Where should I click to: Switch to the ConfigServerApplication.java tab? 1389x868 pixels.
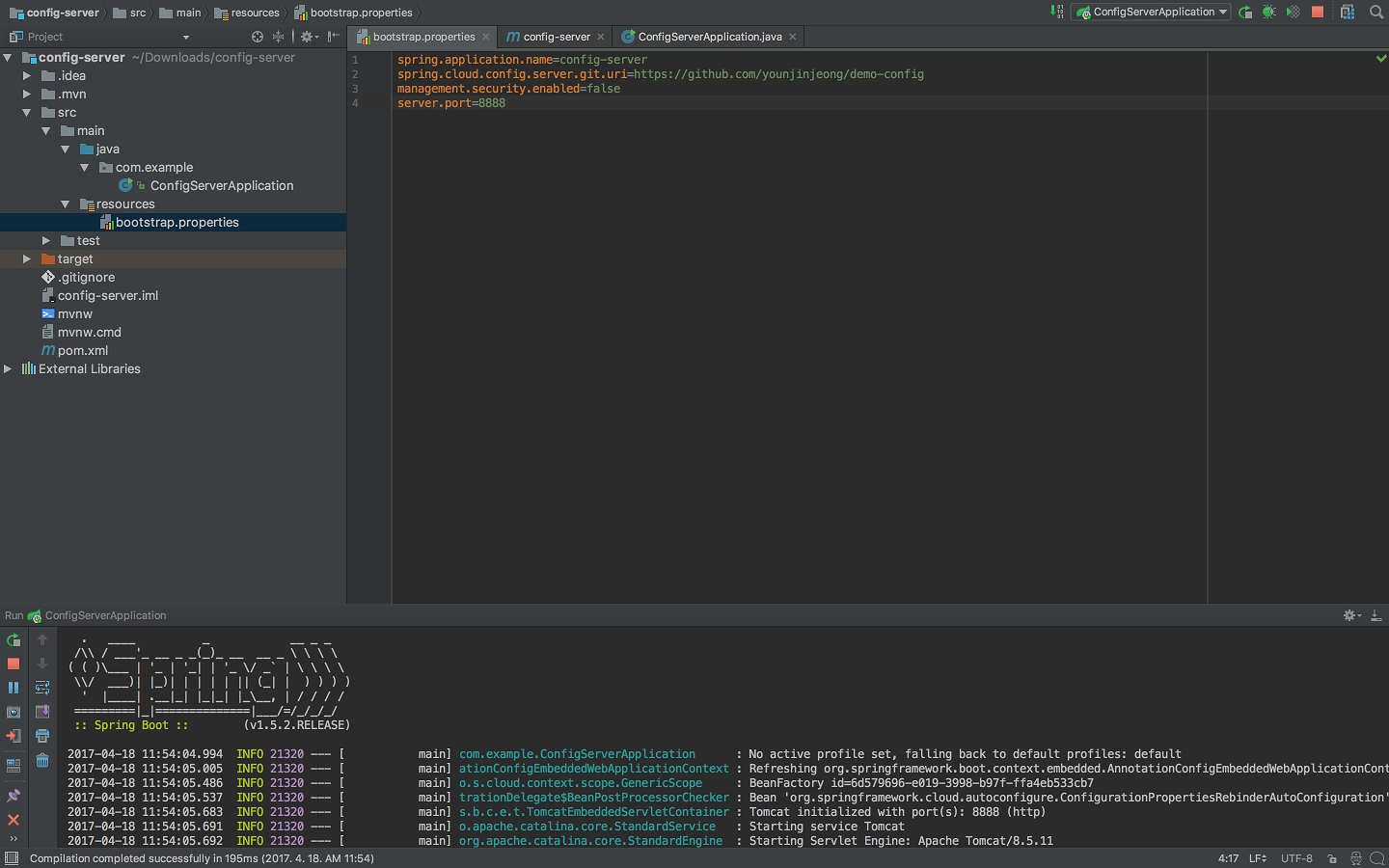pyautogui.click(x=709, y=37)
